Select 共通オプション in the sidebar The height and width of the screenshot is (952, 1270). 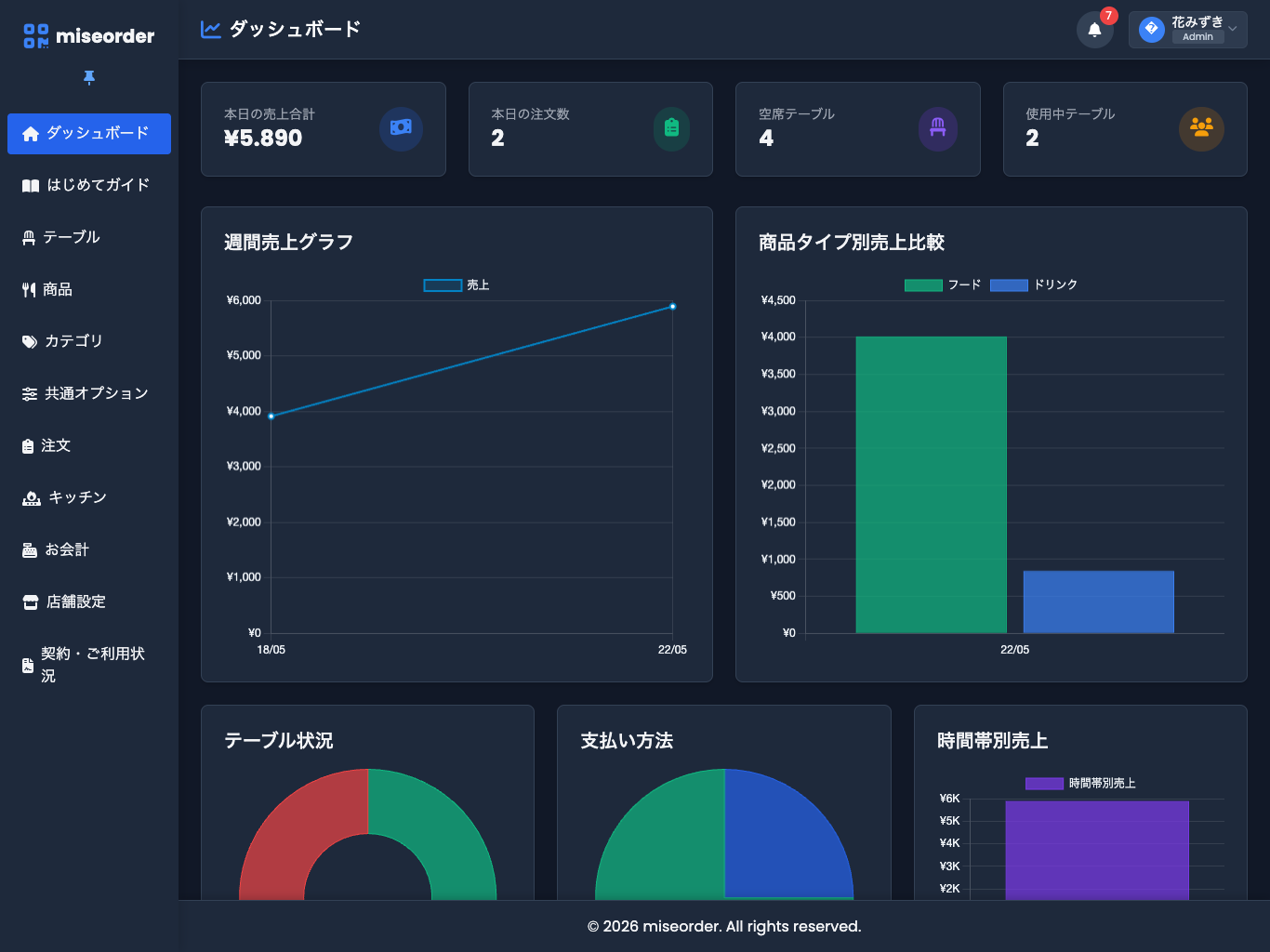click(x=89, y=394)
